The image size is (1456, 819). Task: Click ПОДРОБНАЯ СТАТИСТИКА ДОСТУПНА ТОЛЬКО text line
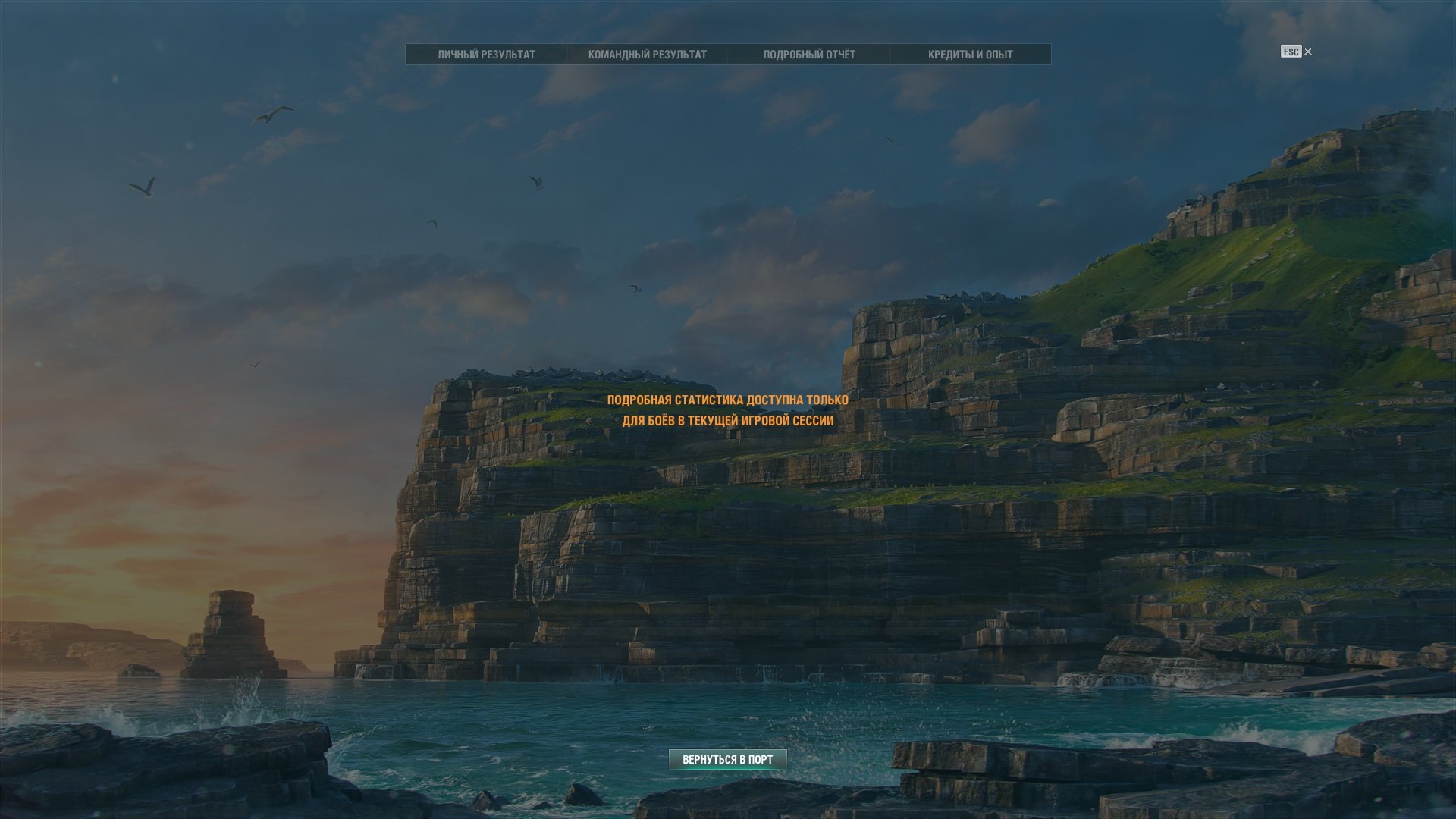(727, 400)
